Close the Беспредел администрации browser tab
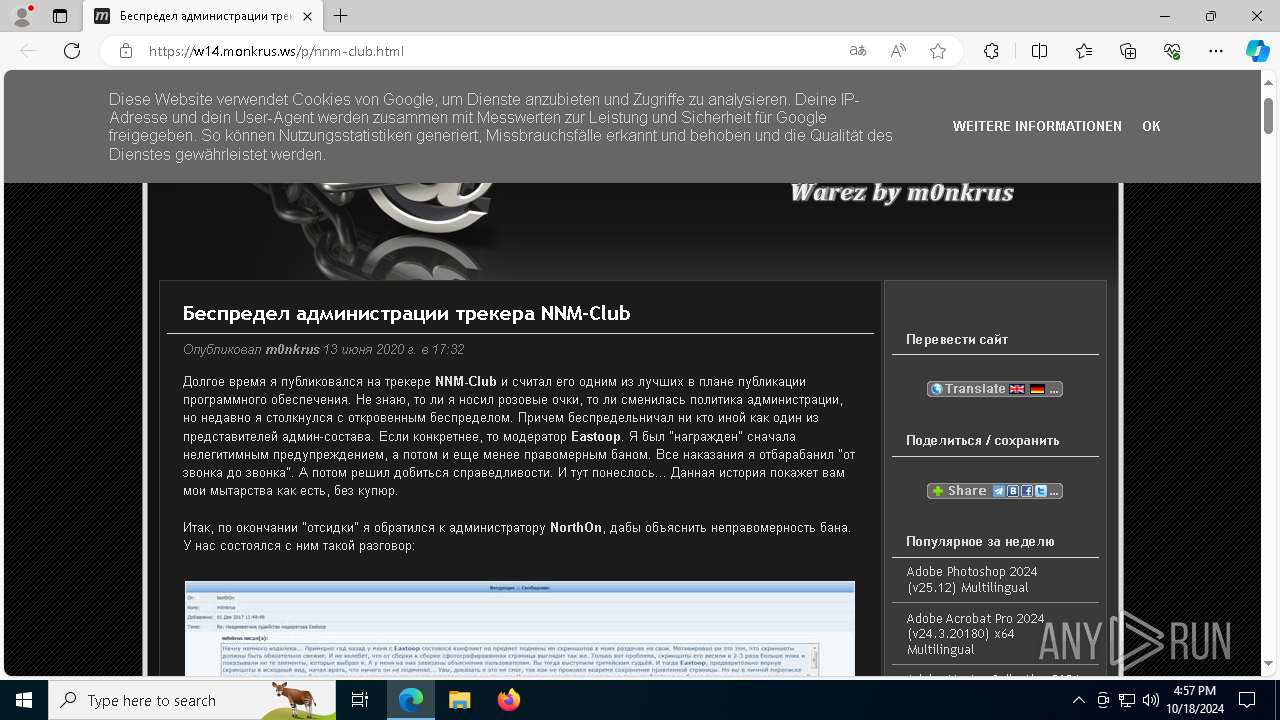1280x720 pixels. click(308, 16)
